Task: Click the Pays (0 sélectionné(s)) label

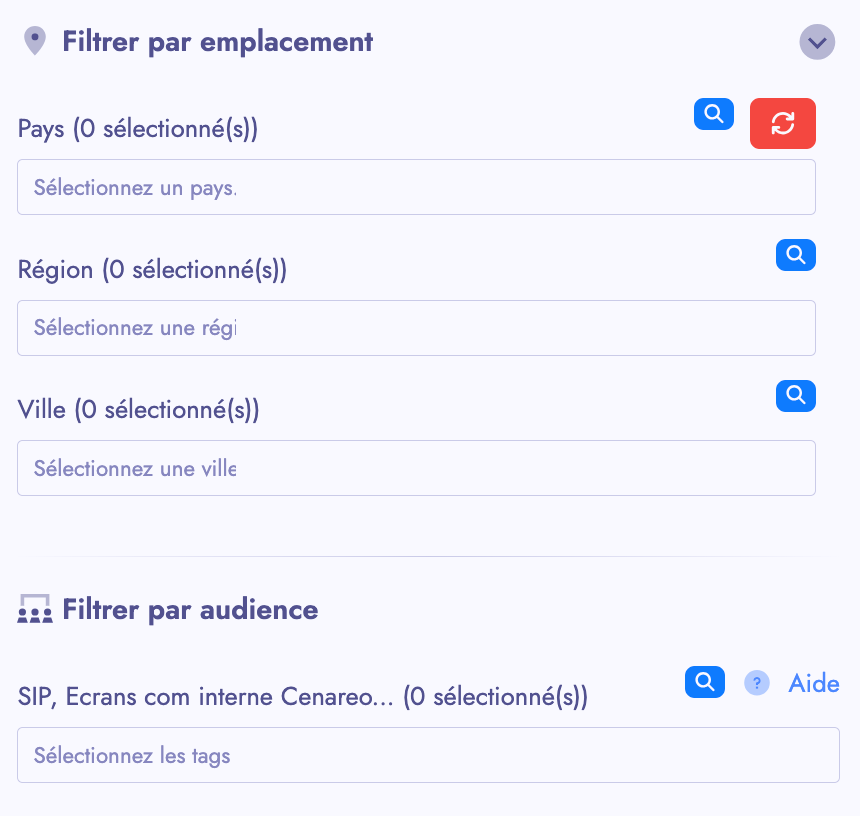Action: coord(138,129)
